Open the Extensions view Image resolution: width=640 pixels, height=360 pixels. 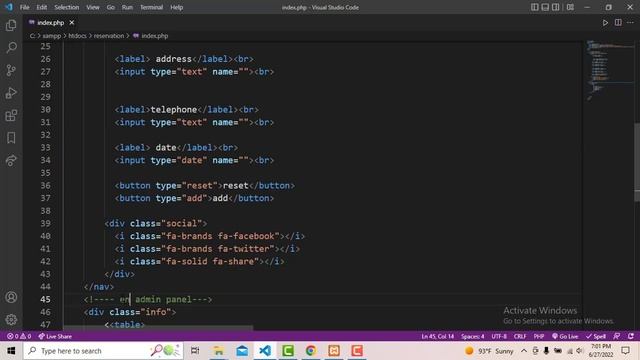pos(11,116)
